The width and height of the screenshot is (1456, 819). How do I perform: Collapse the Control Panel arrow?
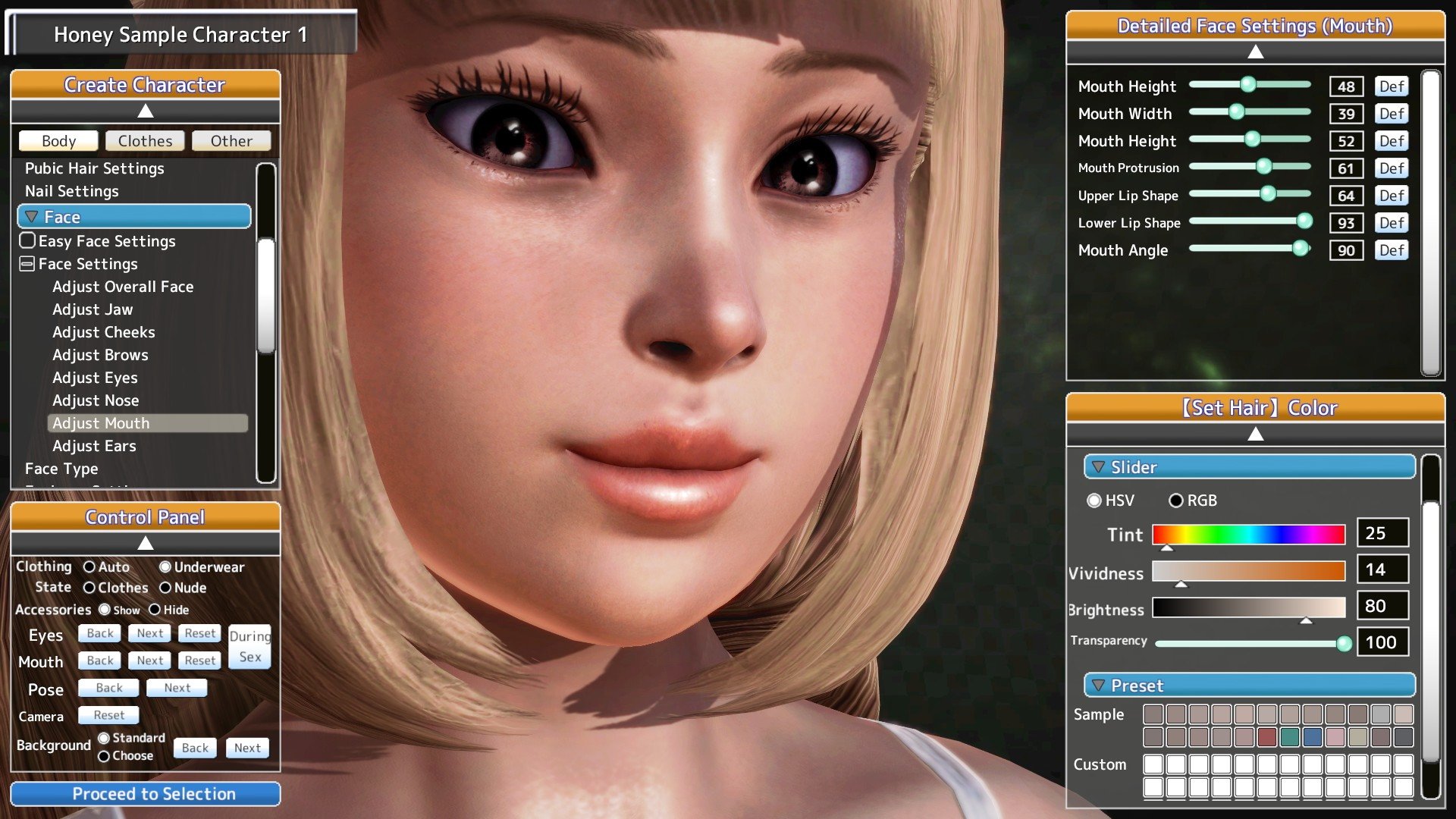[x=145, y=543]
